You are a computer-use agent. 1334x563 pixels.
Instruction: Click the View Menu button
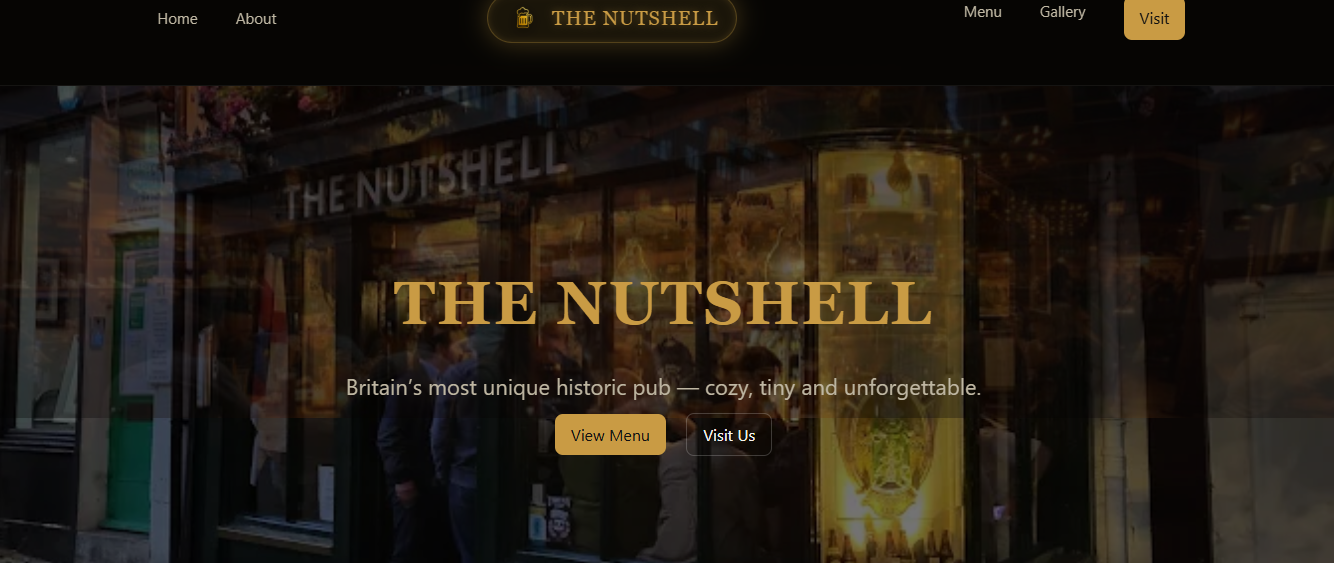(x=610, y=435)
